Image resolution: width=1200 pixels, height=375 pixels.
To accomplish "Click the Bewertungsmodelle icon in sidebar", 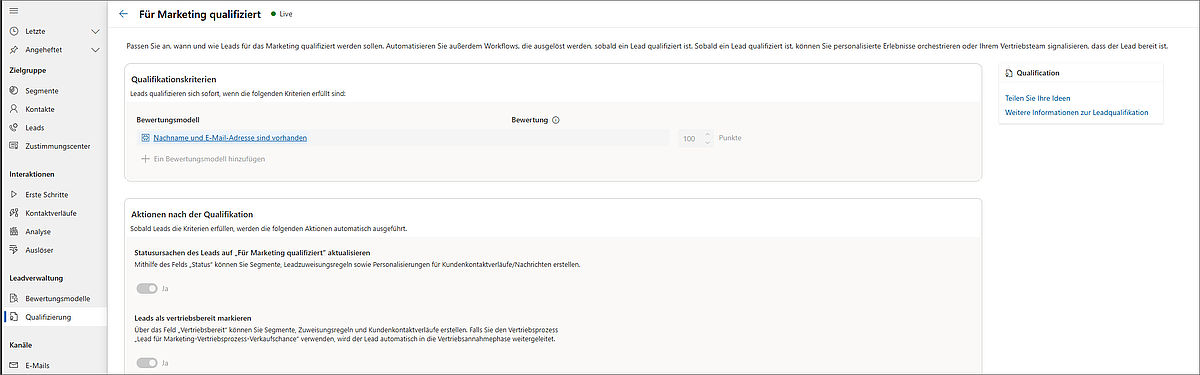I will pos(13,298).
